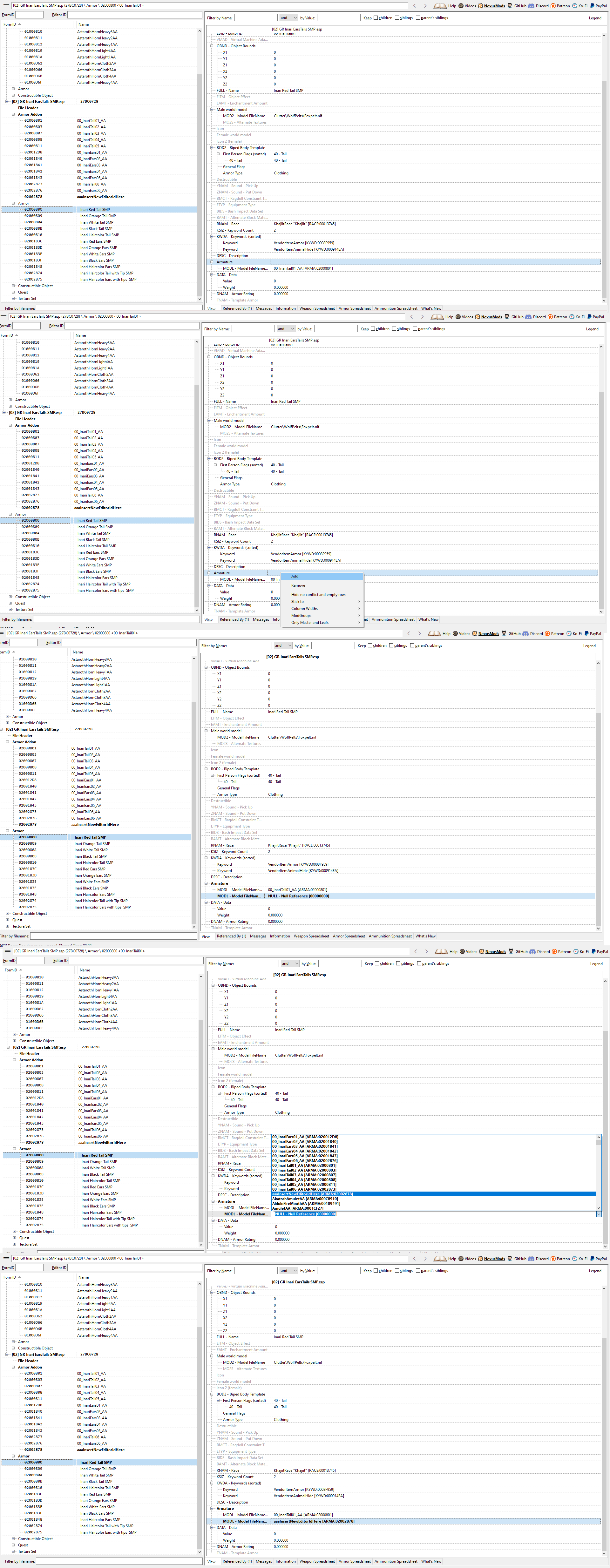Viewport: 610px width, 1568px height.
Task: Click Legend button in capture with NULL Reference row
Action: [x=589, y=645]
